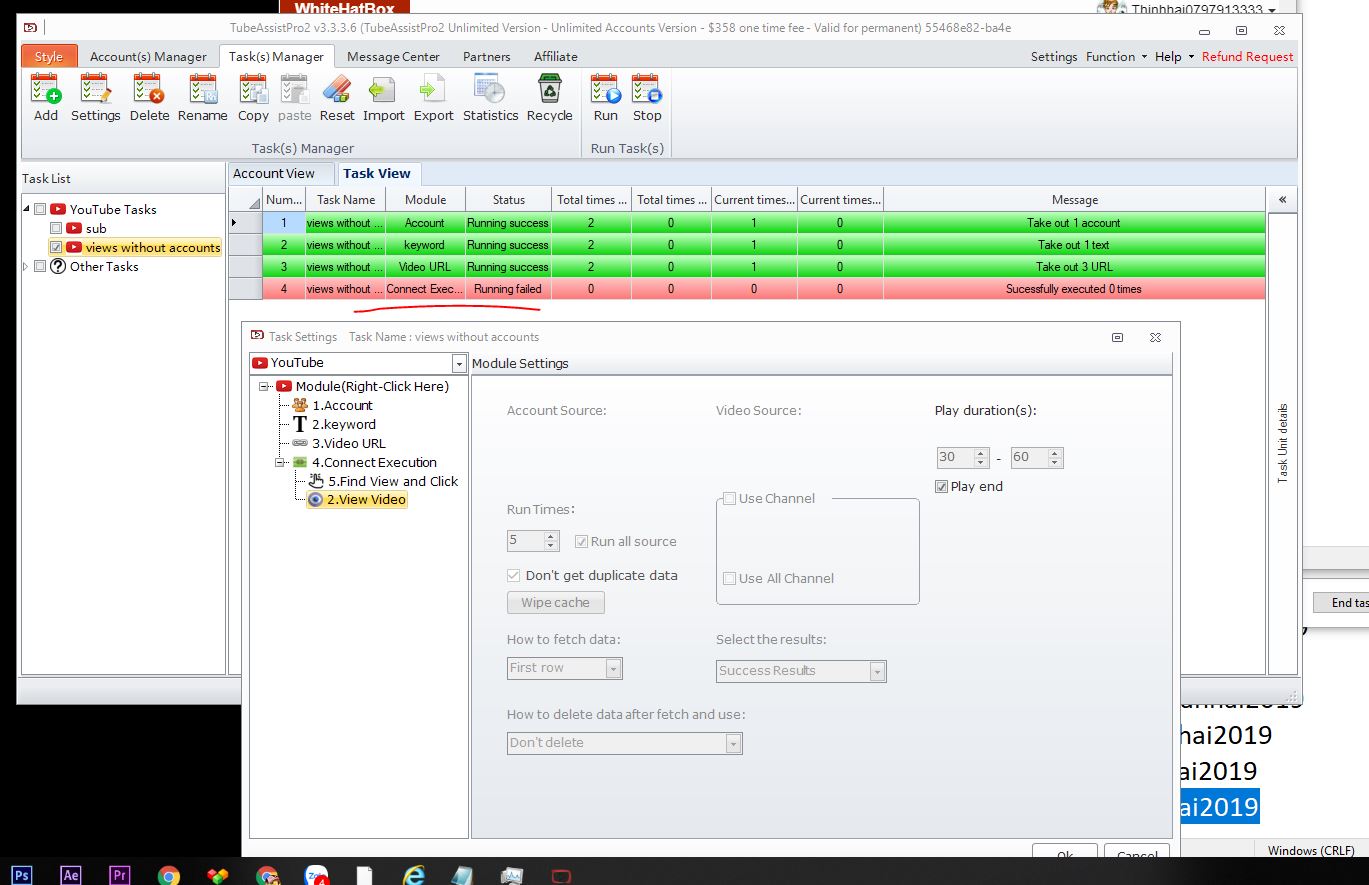The height and width of the screenshot is (885, 1369).
Task: Select the '1.Account' module tree item
Action: [x=342, y=406]
